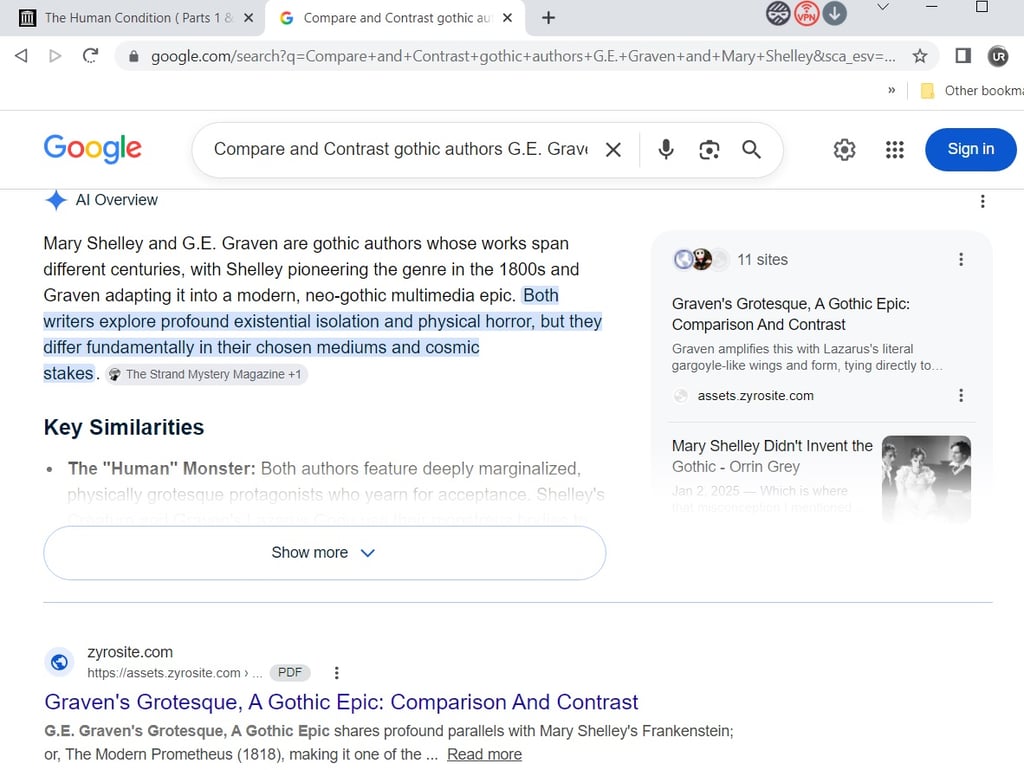Open a new browser tab
Screen dimensions: 1024x770
[549, 18]
